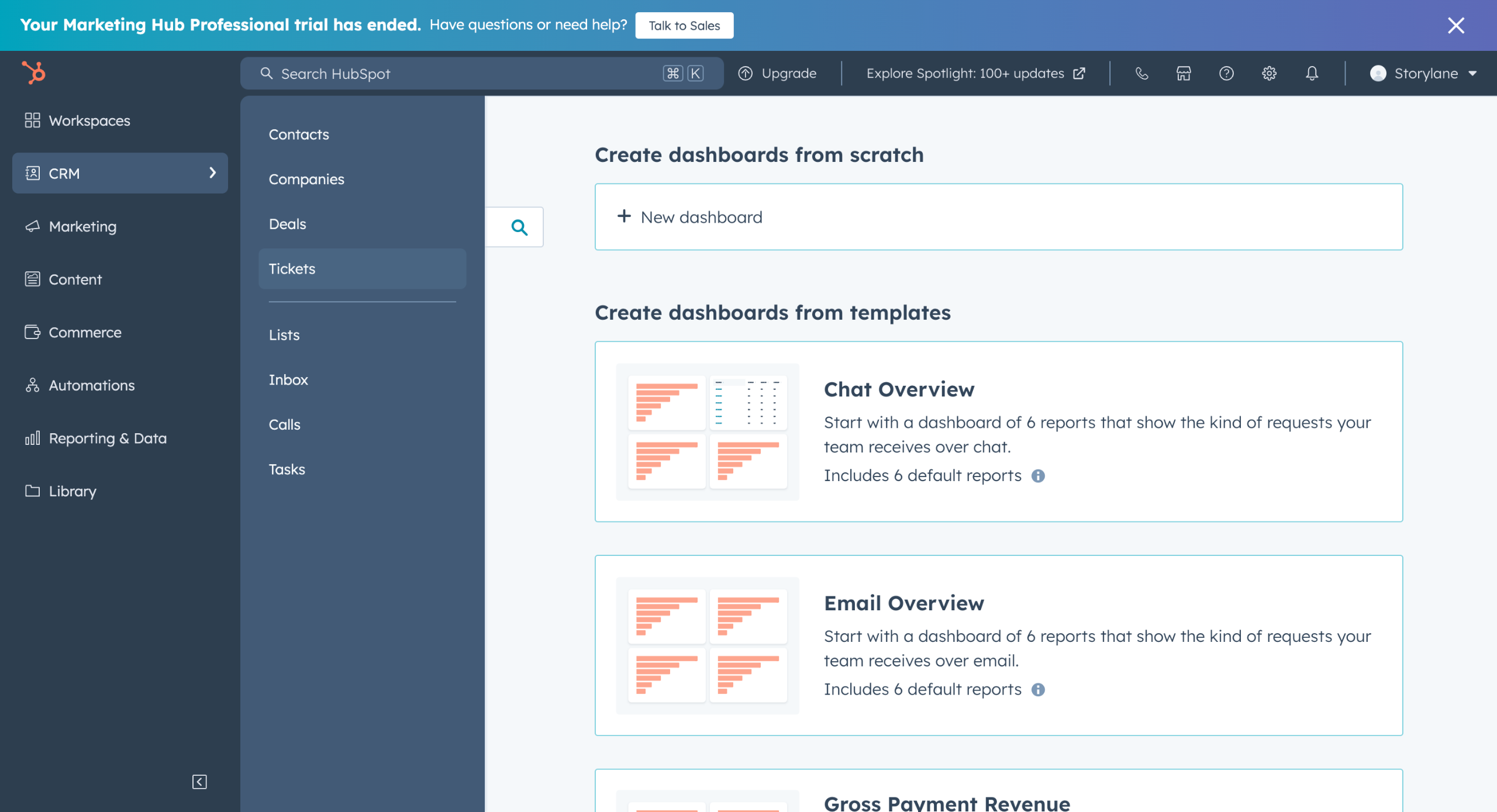This screenshot has width=1497, height=812.
Task: Open Marketing in the sidebar
Action: point(120,226)
